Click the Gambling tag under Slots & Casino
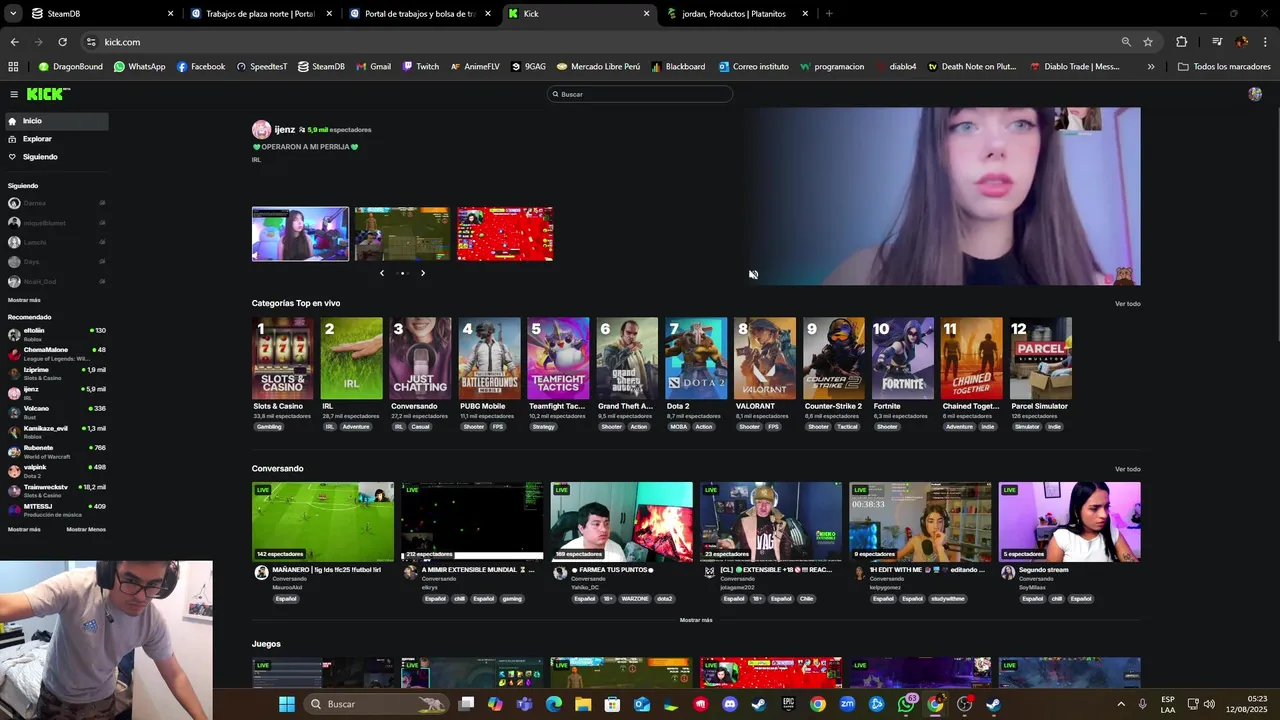 click(x=269, y=427)
